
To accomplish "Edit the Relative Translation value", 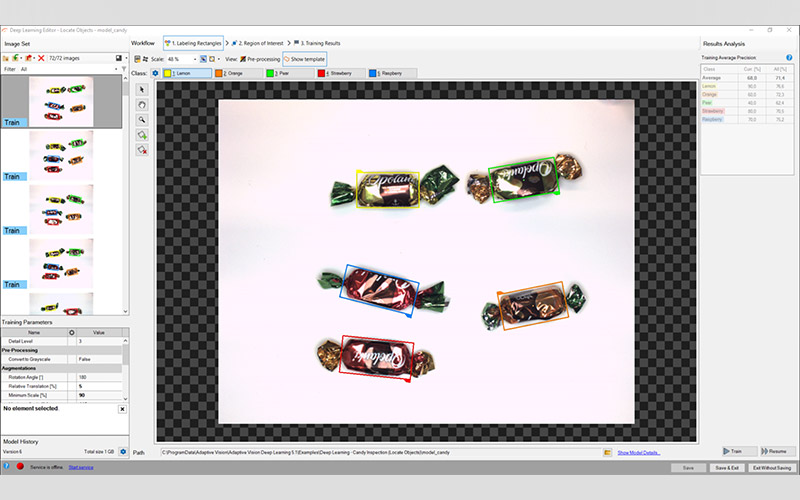I will click(x=99, y=386).
